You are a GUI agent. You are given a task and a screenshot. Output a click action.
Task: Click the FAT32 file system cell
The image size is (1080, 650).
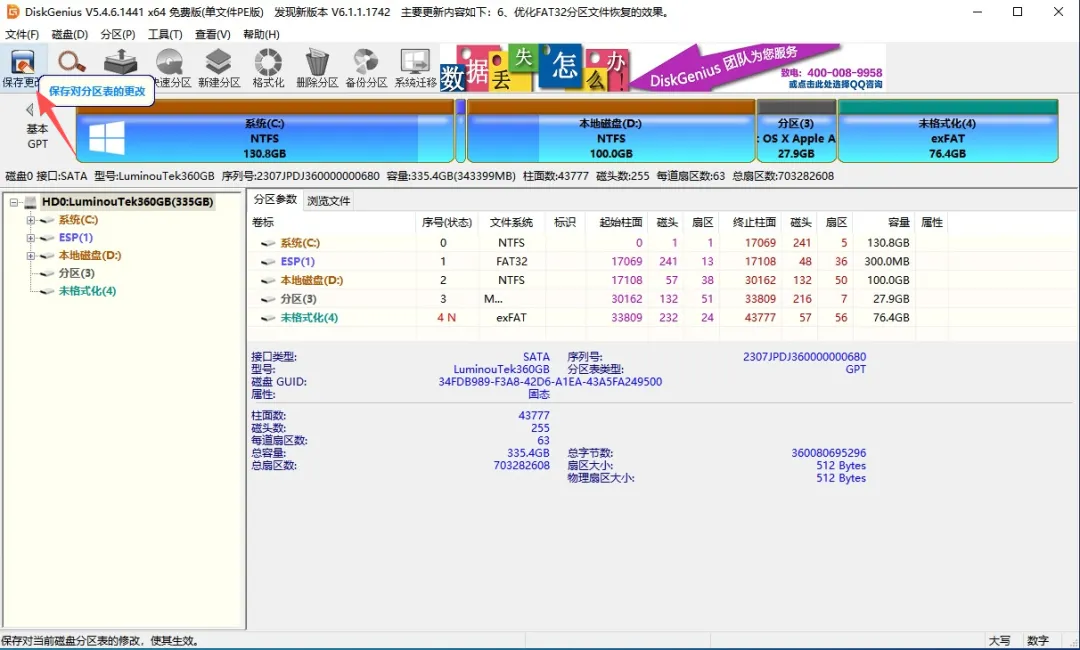[x=512, y=262]
